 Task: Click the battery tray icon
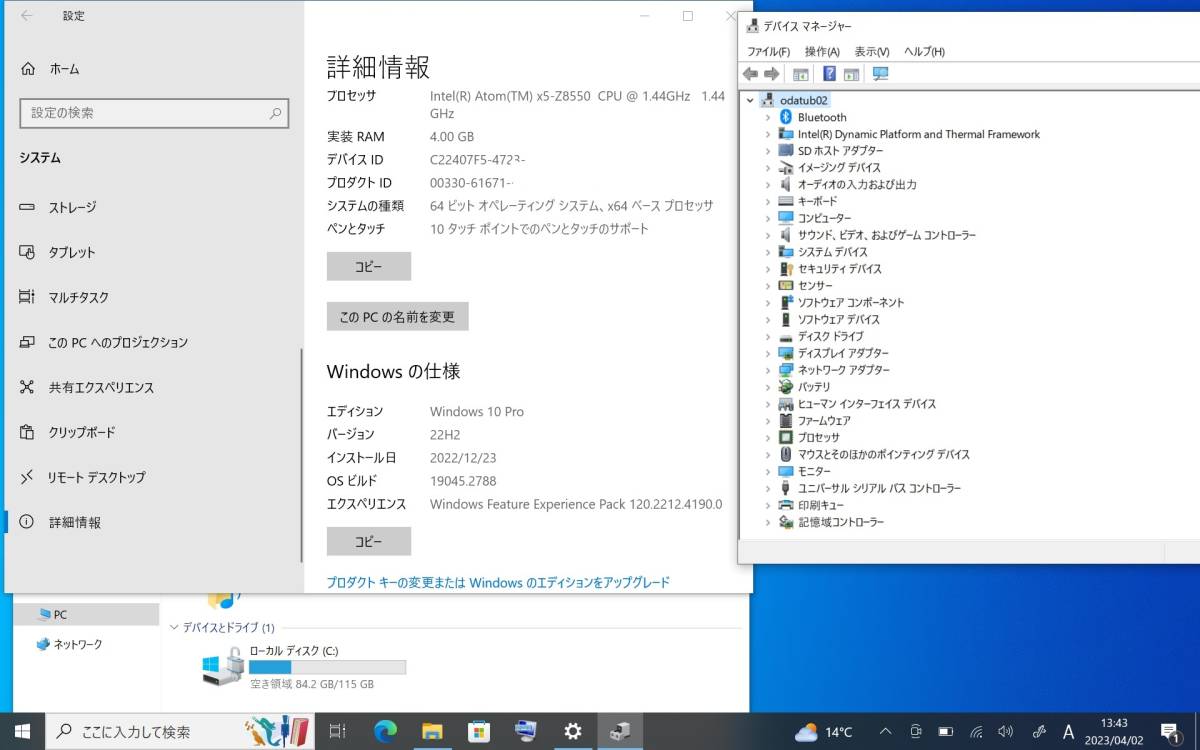pyautogui.click(x=946, y=732)
